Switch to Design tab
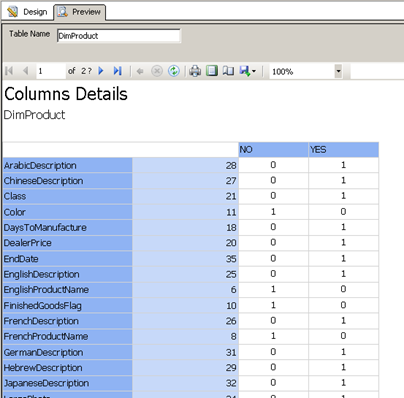This screenshot has height=398, width=404. point(28,12)
